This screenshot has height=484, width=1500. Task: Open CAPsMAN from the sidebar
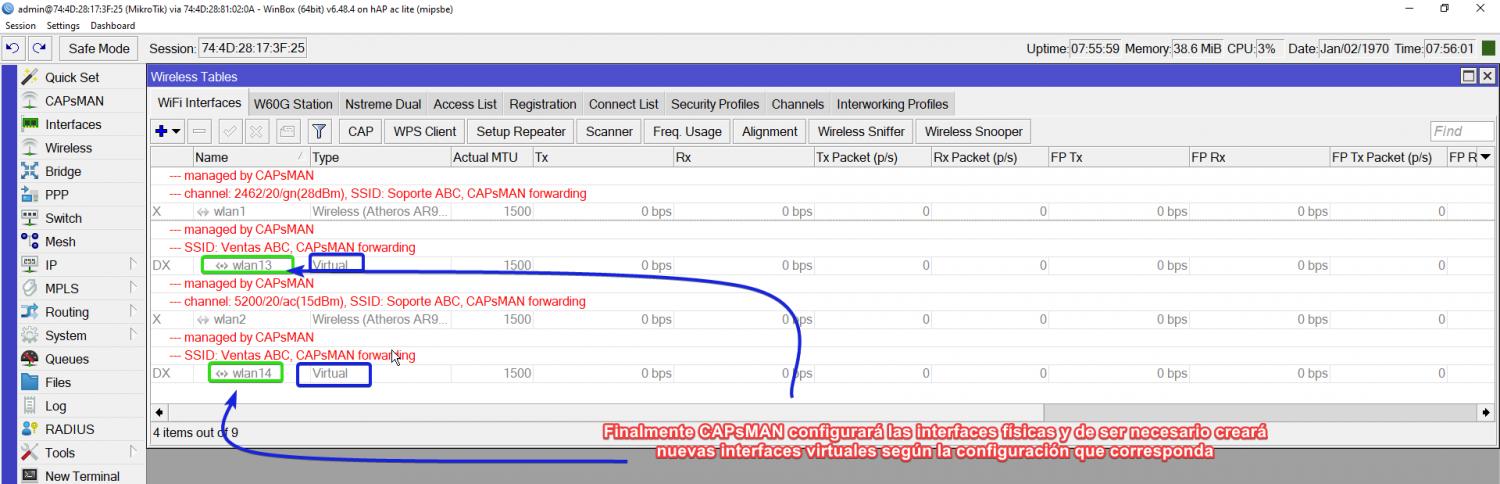73,101
